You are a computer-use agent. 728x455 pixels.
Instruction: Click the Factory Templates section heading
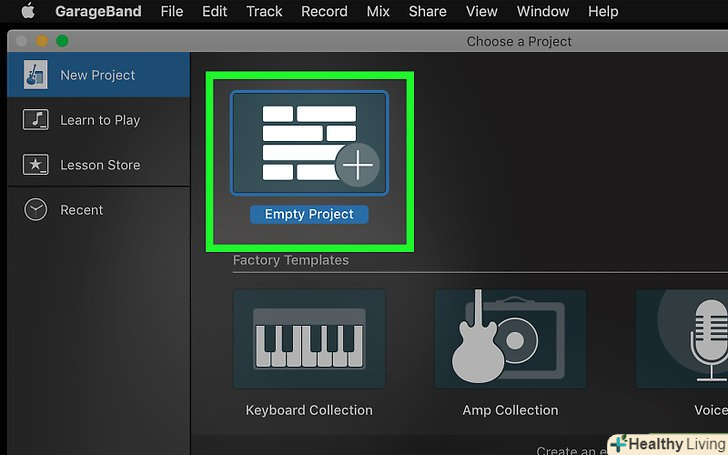(x=291, y=260)
